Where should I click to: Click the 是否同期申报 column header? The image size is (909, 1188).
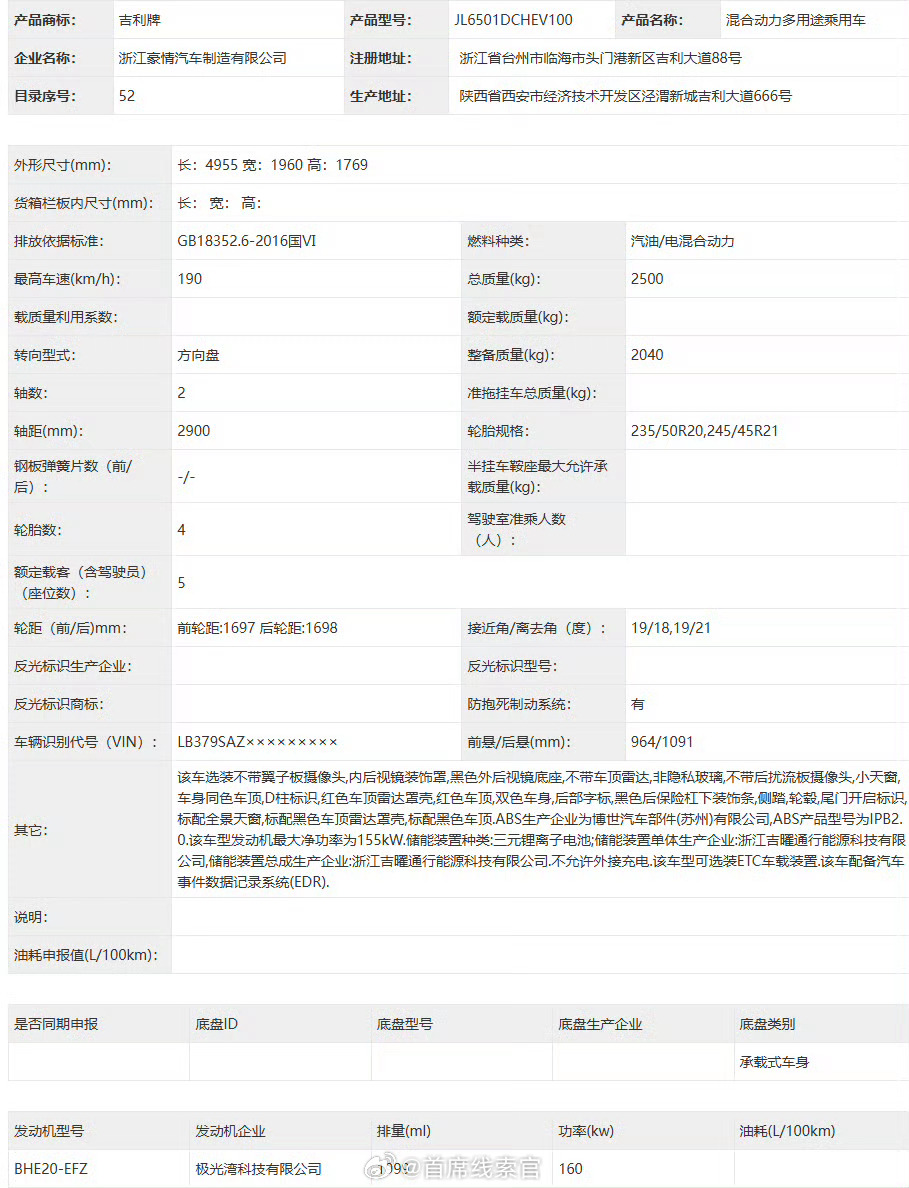56,1024
